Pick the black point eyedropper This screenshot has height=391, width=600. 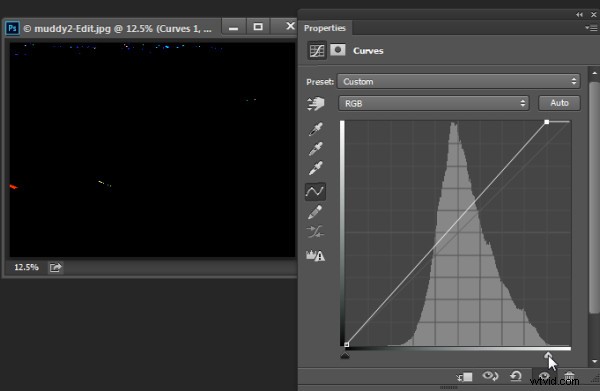click(x=316, y=129)
